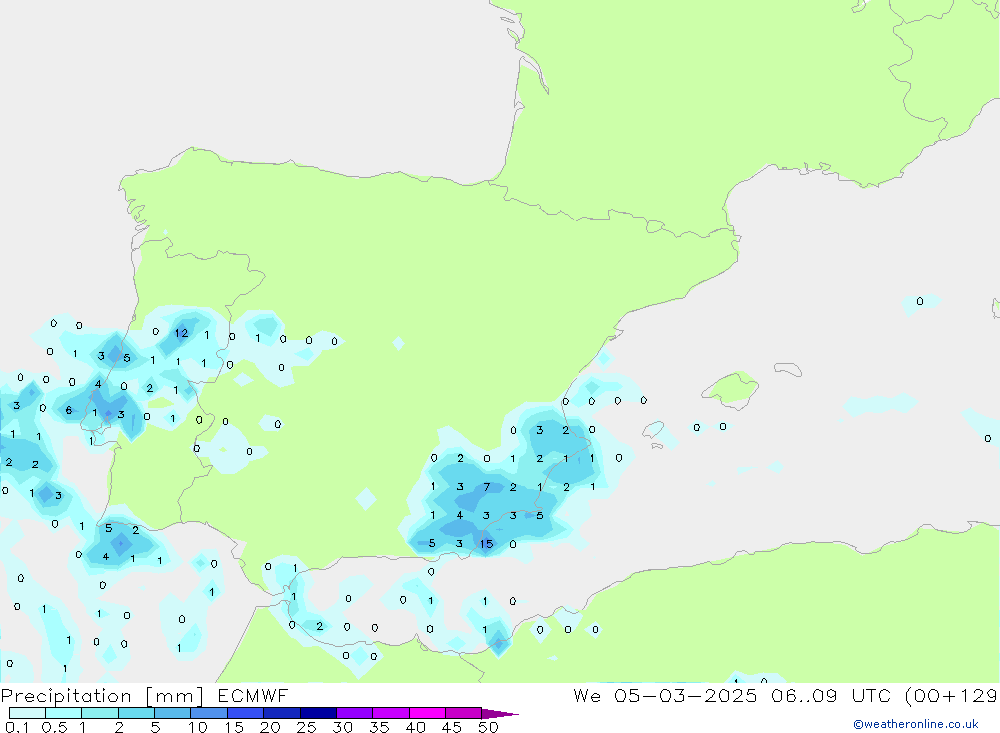Image resolution: width=1000 pixels, height=733 pixels.
Task: Select the 5–10 mm legend color box
Action: point(173,713)
